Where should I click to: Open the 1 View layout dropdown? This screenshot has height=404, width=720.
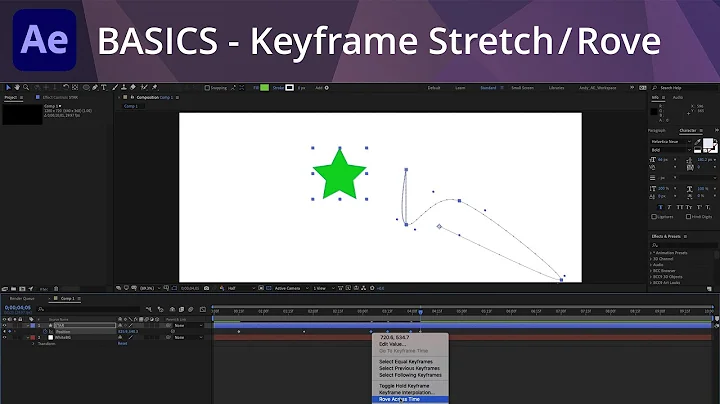pyautogui.click(x=323, y=288)
